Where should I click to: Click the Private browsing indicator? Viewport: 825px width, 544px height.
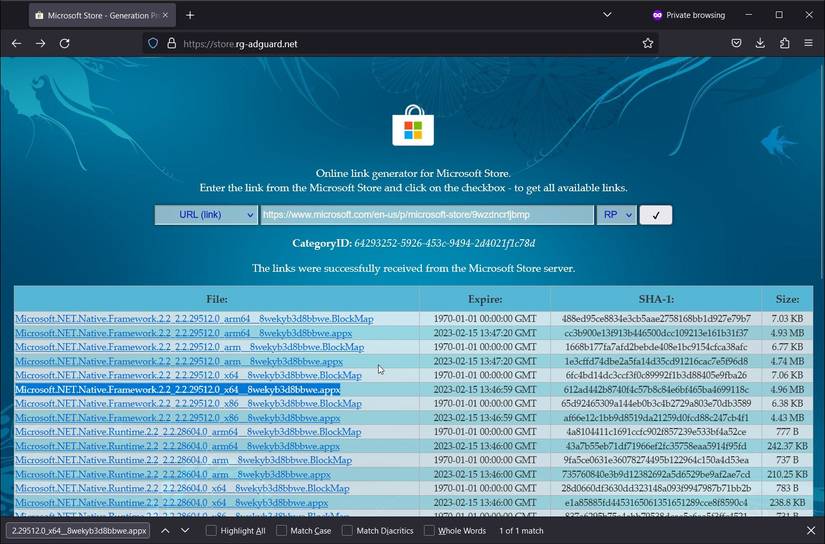point(689,15)
